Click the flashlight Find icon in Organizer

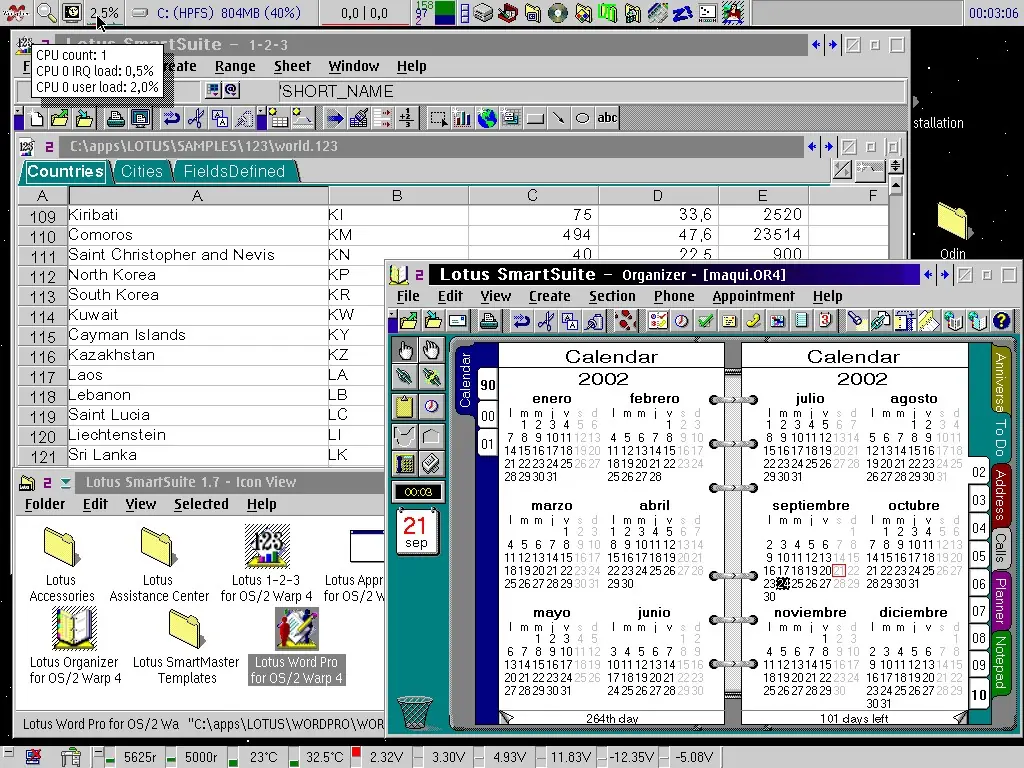(x=855, y=321)
